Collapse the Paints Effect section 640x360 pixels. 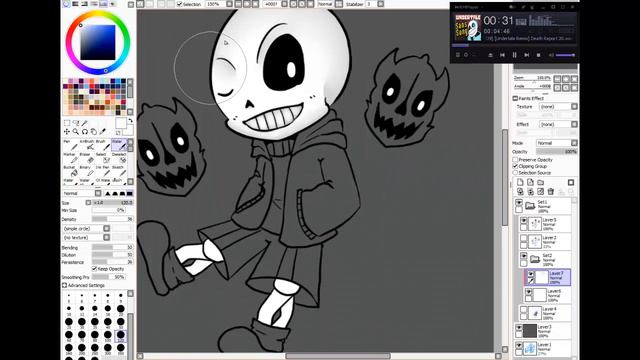point(515,98)
